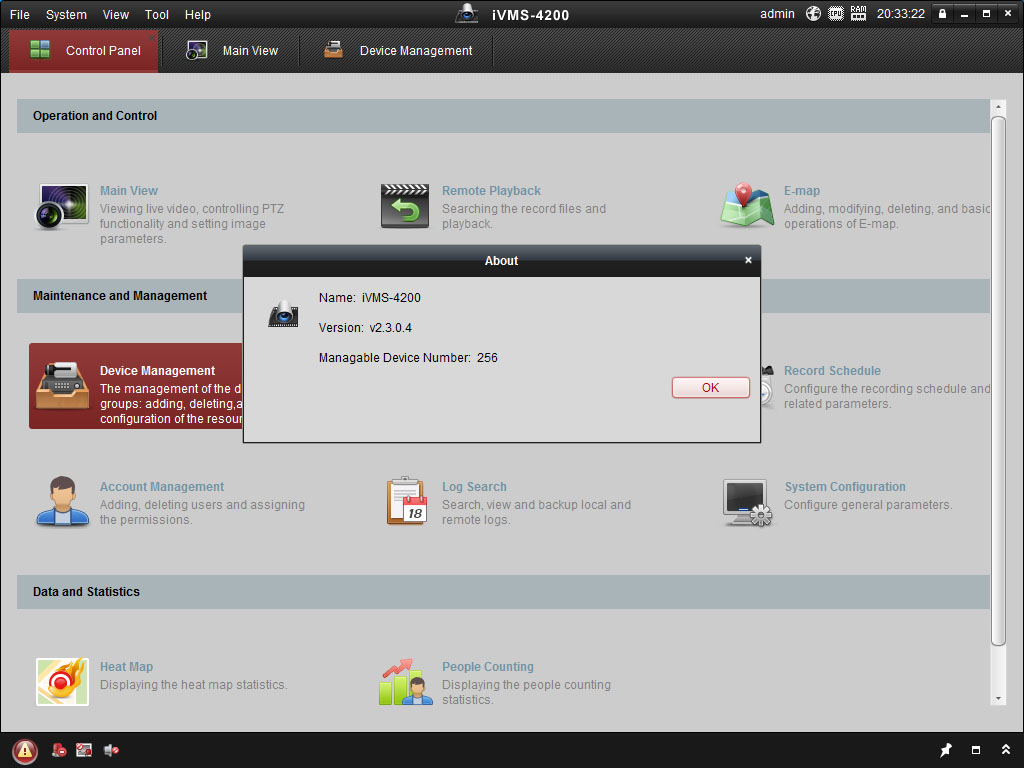Click the lock icon in title bar
Screen dimensions: 1024x768
pos(942,14)
